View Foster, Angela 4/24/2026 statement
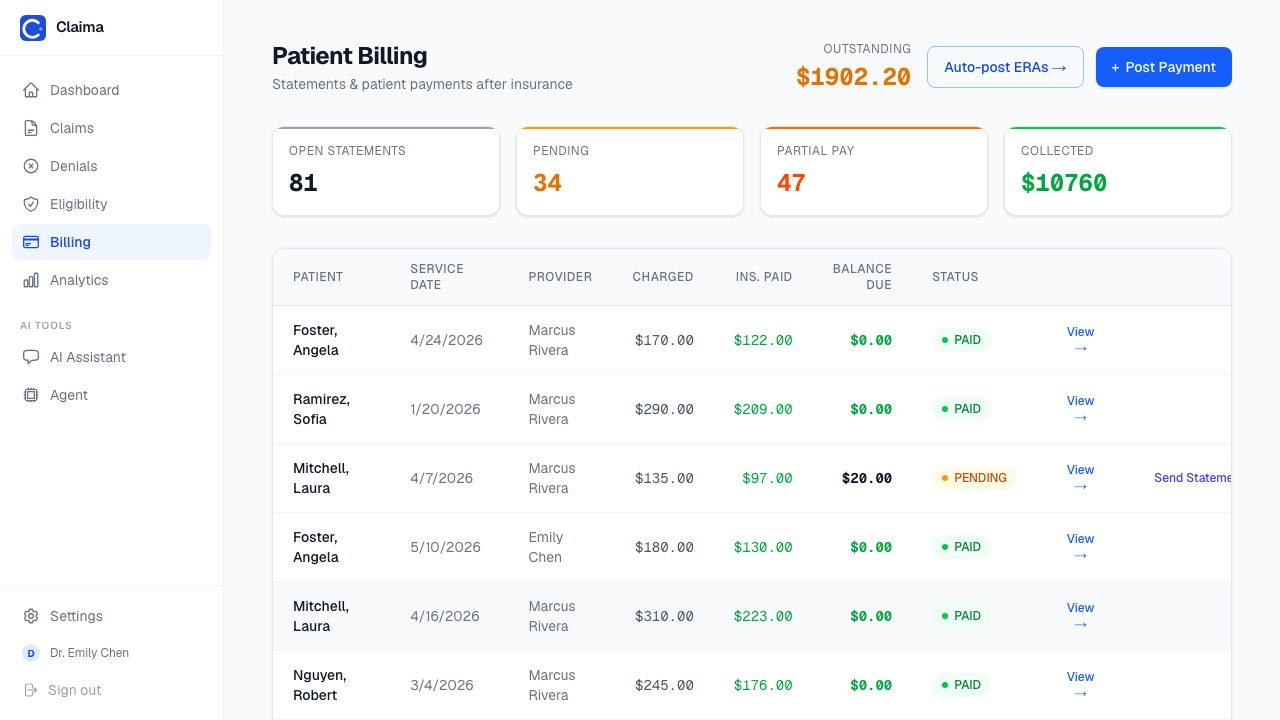Screen dimensions: 1280x720 [x=1080, y=340]
